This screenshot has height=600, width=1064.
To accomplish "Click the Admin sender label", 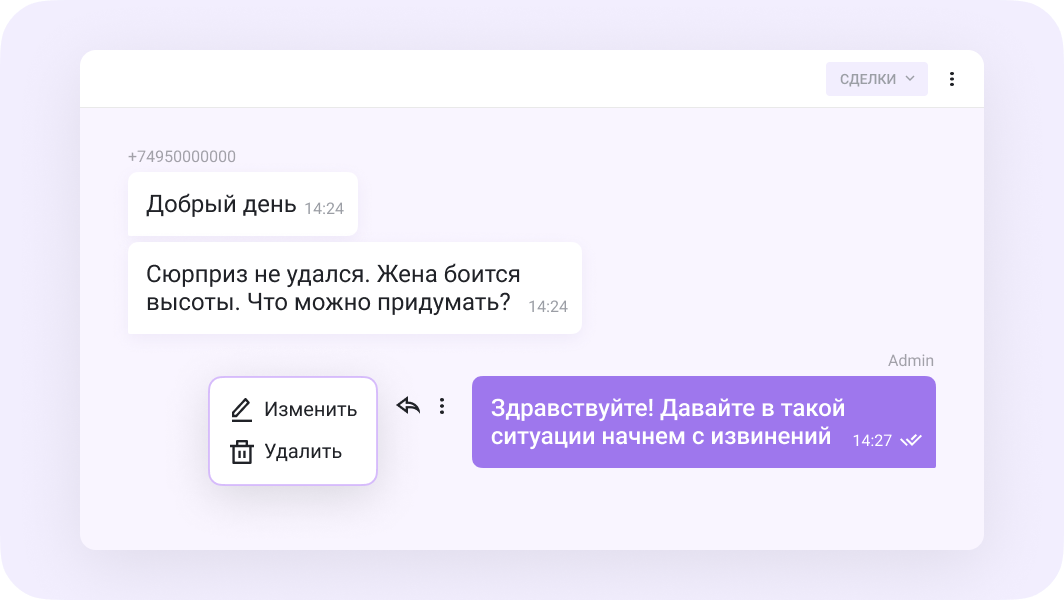I will click(911, 360).
